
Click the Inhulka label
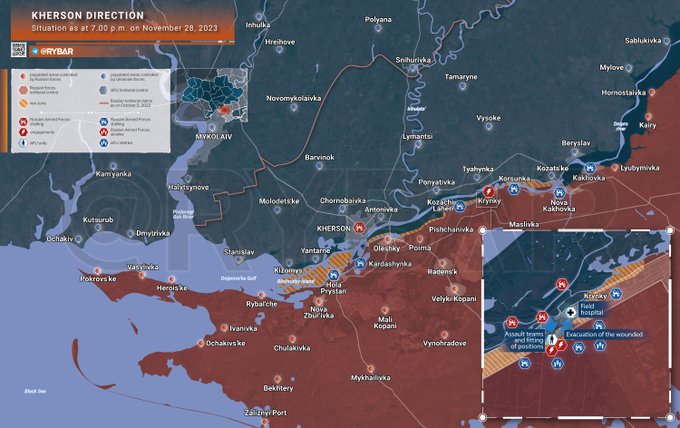point(258,25)
